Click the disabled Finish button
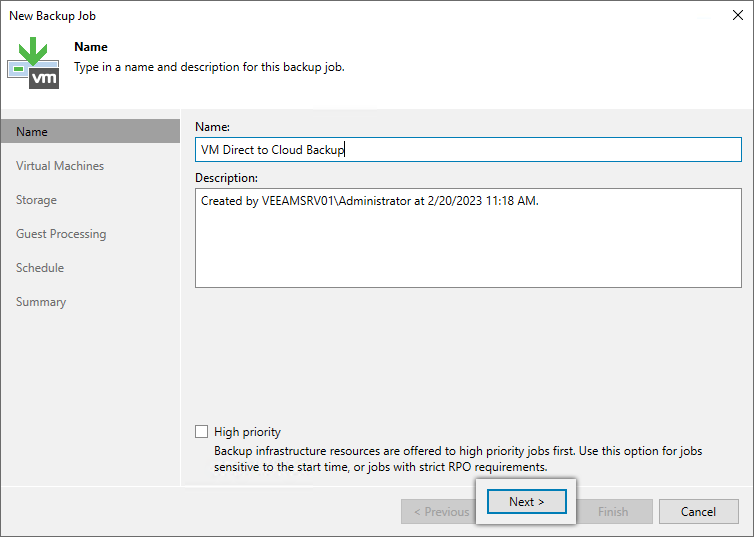Viewport: 754px width, 537px height. [614, 512]
